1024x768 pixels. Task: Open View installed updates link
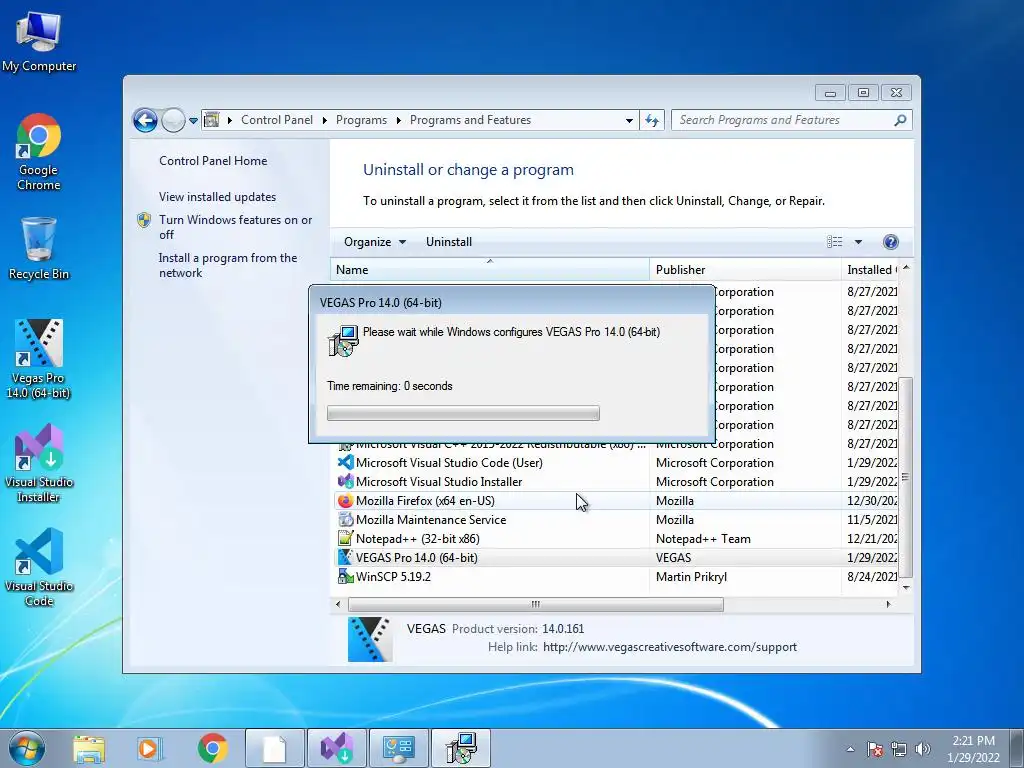tap(217, 197)
